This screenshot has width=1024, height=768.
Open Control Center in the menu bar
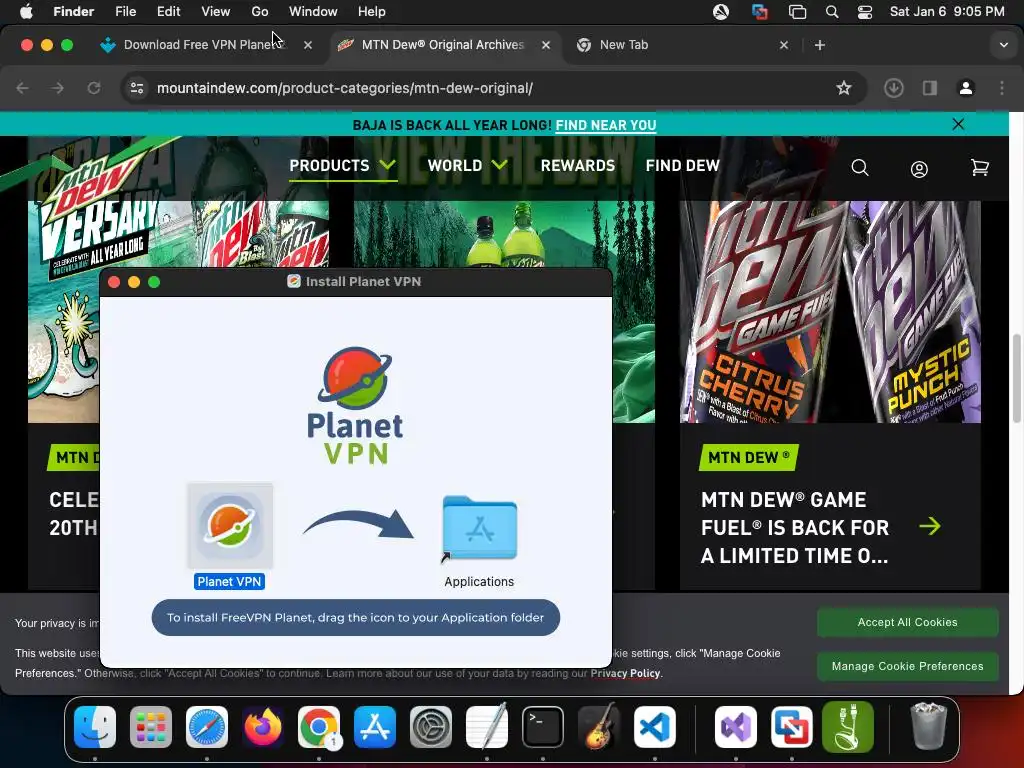(865, 12)
